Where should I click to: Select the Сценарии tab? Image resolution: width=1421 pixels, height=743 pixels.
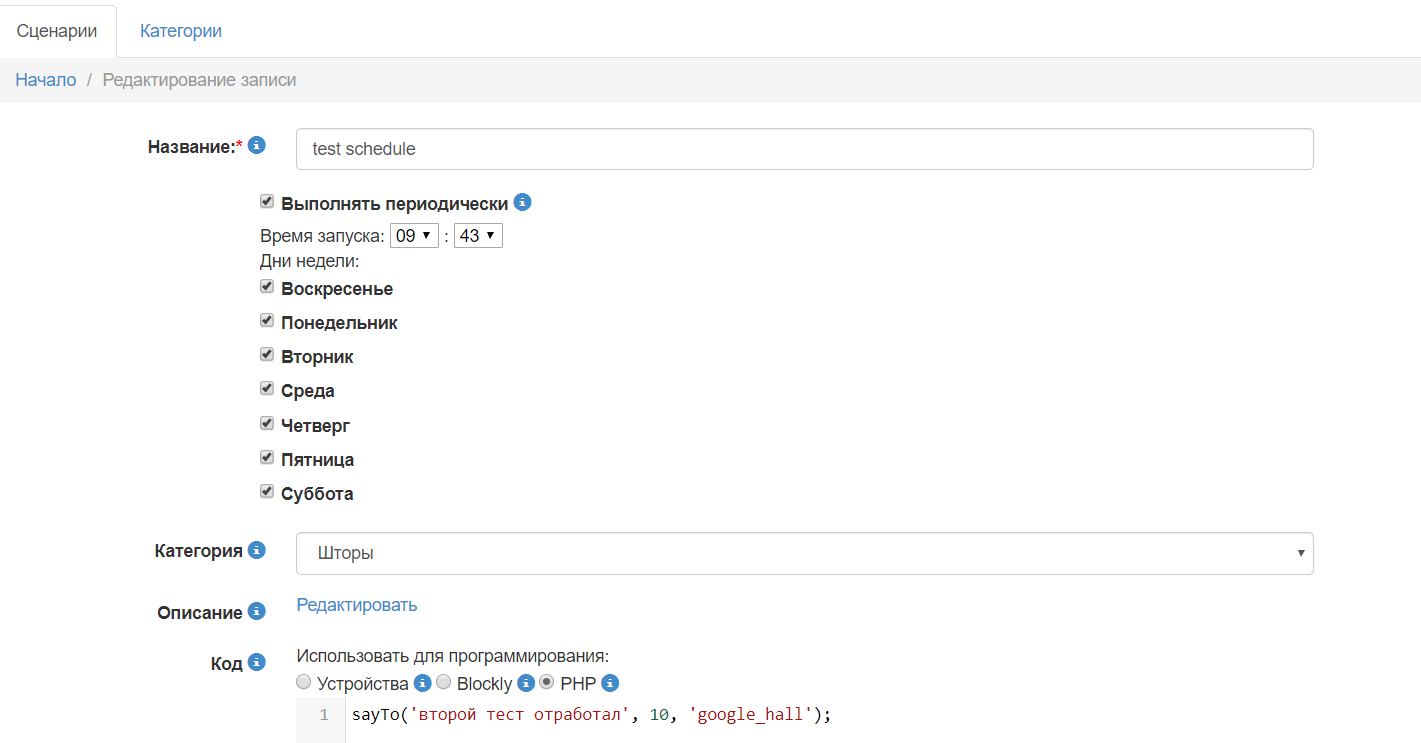click(57, 31)
